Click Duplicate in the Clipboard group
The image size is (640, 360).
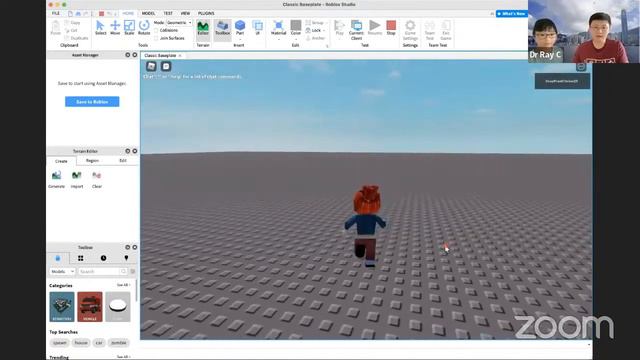pyautogui.click(x=76, y=38)
